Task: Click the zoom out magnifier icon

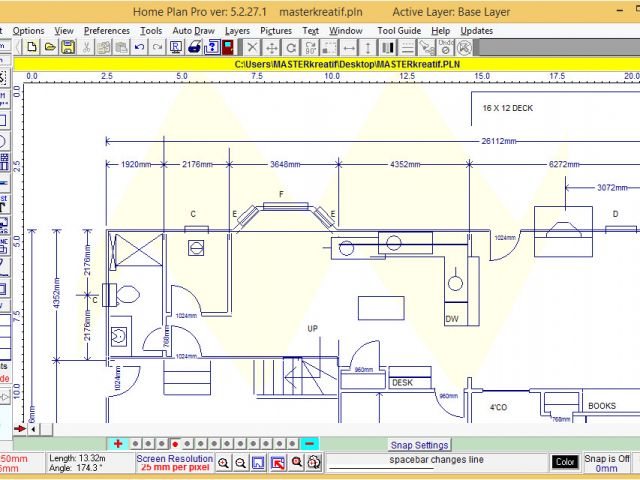Action: pyautogui.click(x=242, y=462)
